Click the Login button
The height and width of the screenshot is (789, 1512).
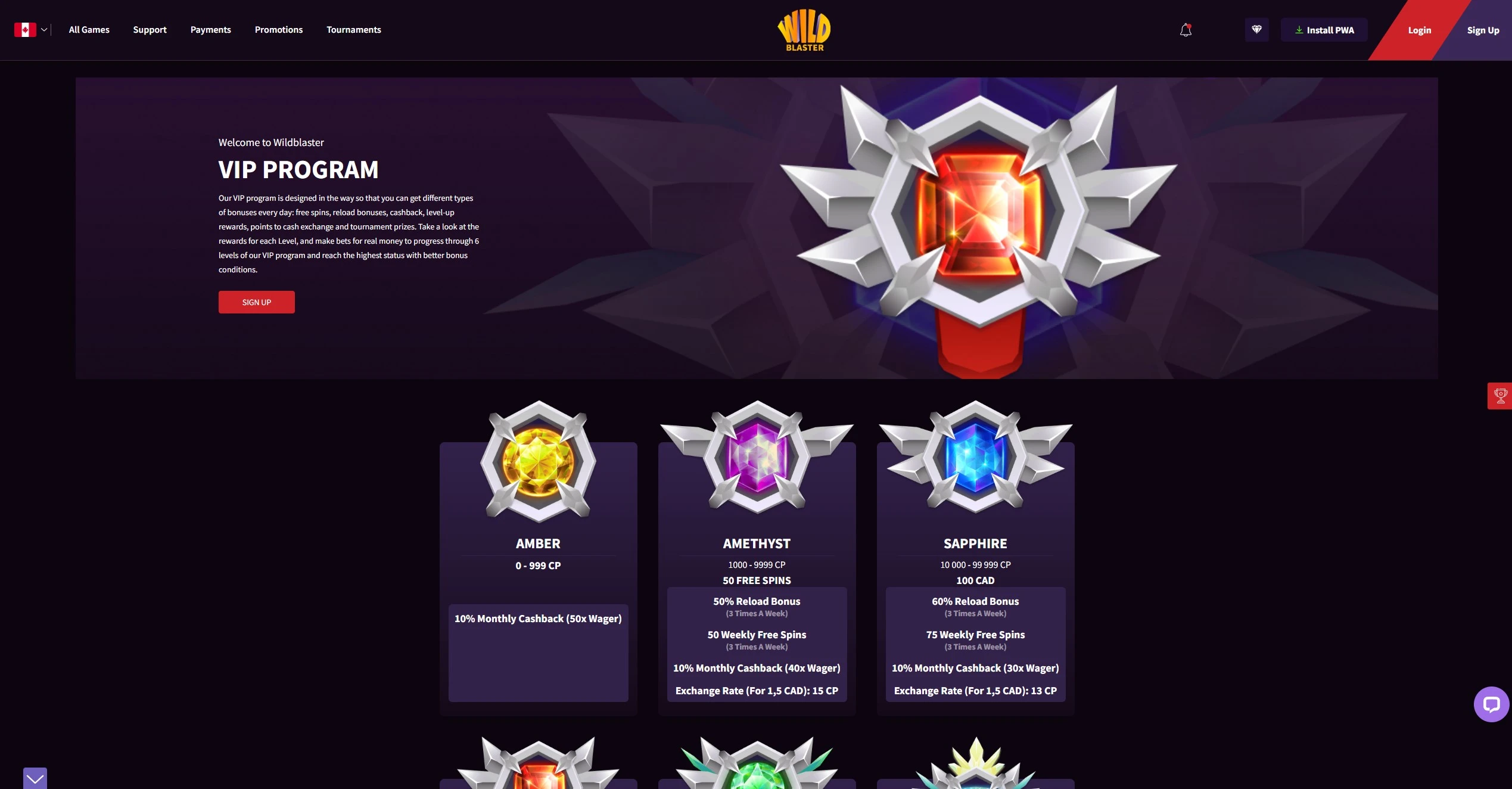coord(1419,30)
